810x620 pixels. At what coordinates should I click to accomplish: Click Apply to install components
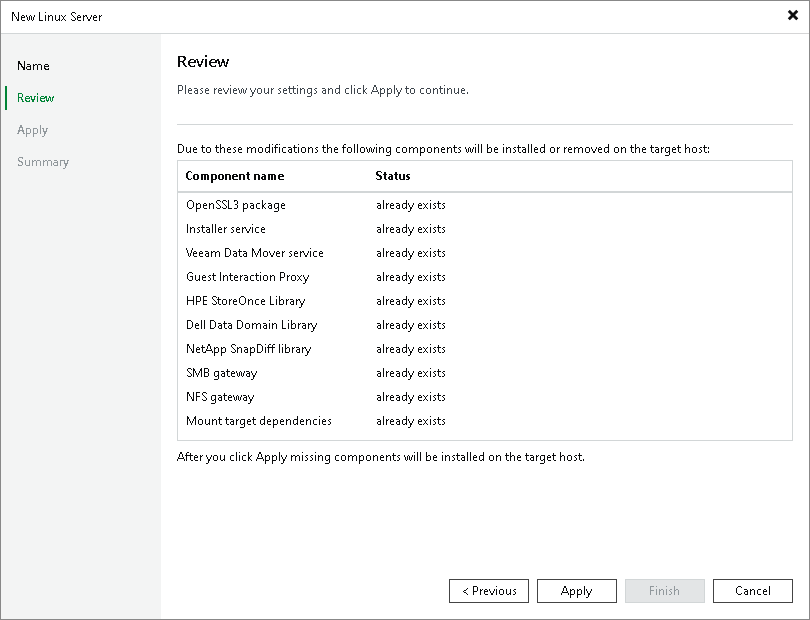(x=576, y=590)
